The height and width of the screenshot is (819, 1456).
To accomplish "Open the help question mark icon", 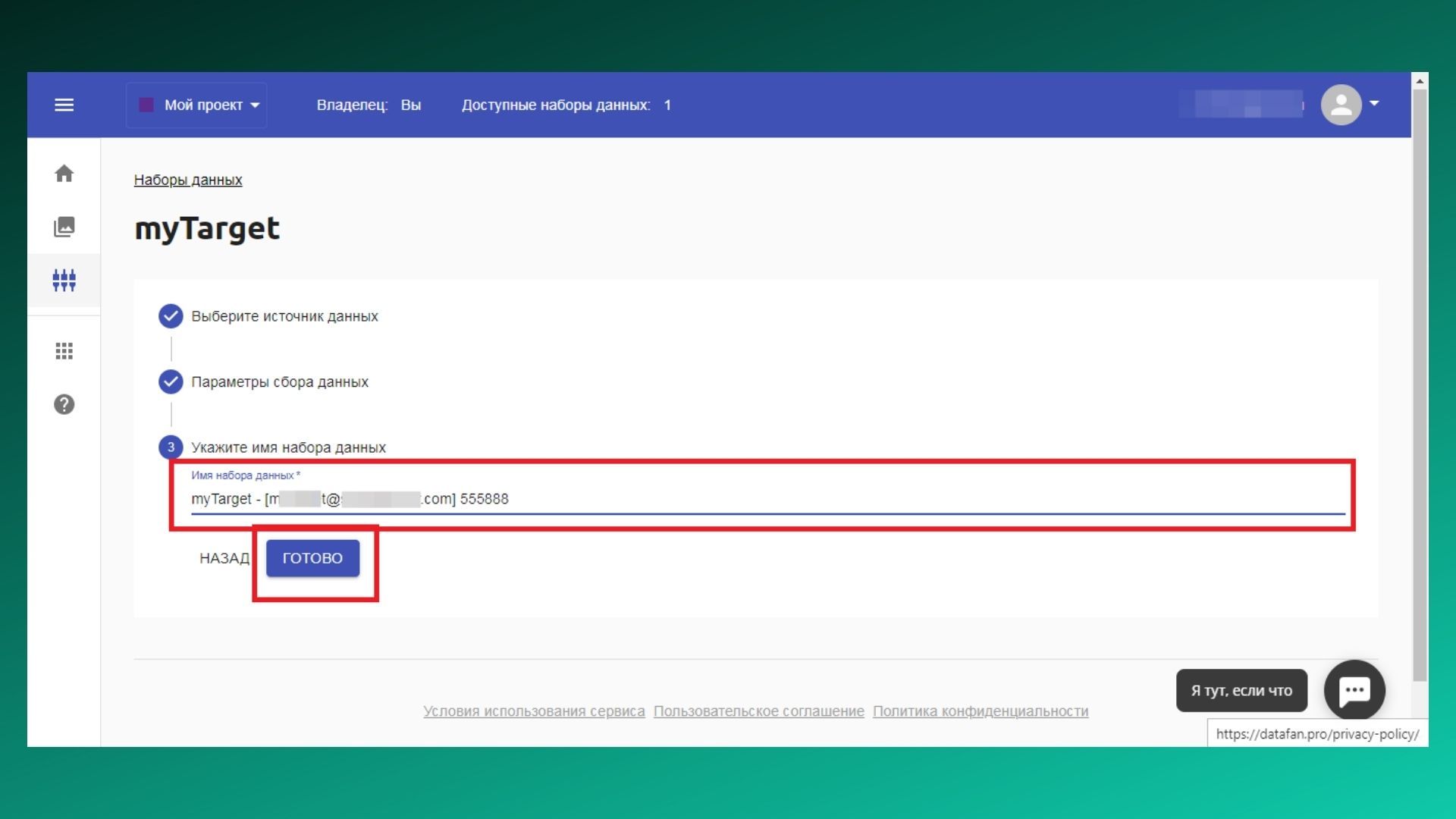I will point(64,404).
